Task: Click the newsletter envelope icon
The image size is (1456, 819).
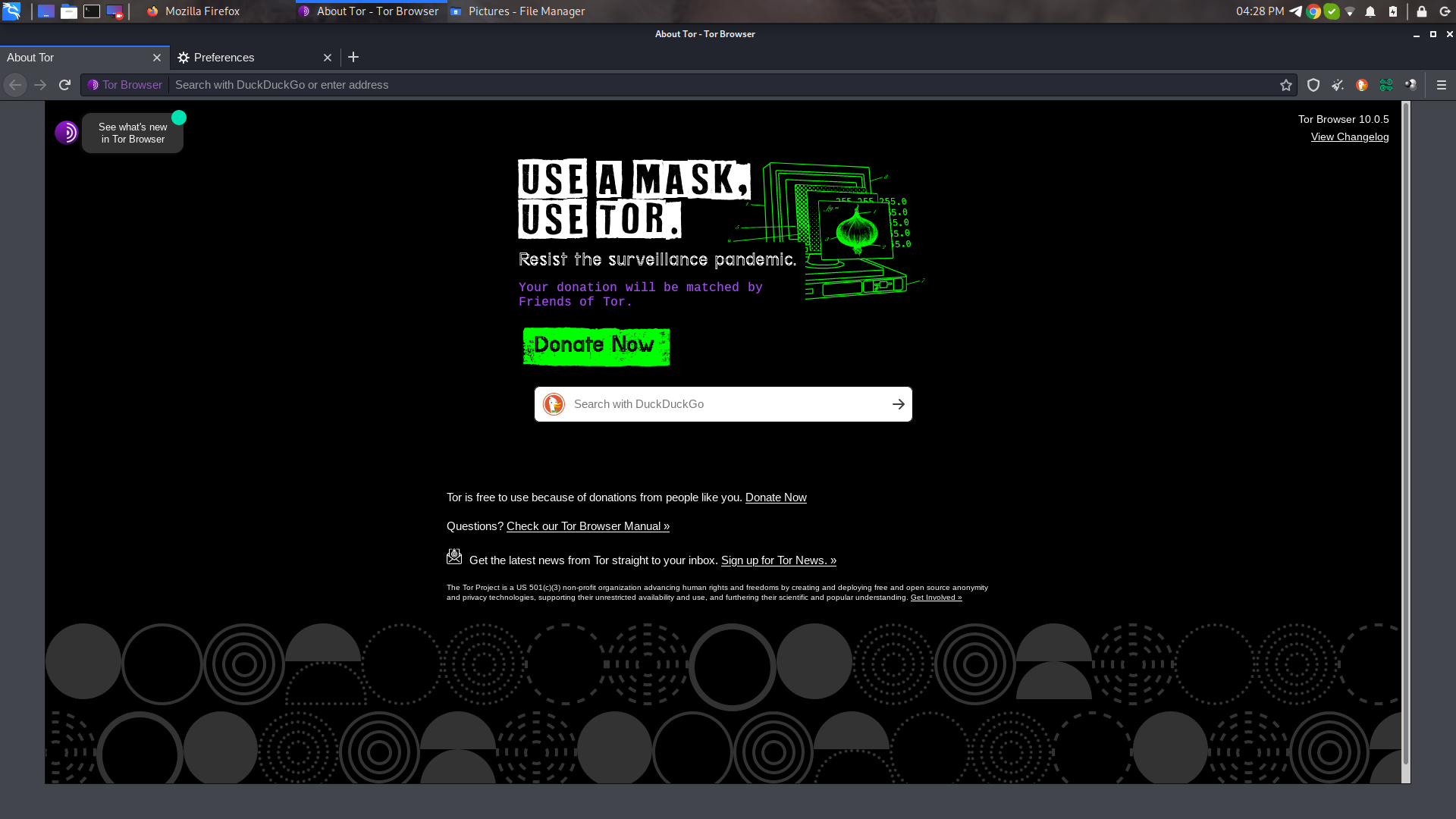Action: pos(454,557)
